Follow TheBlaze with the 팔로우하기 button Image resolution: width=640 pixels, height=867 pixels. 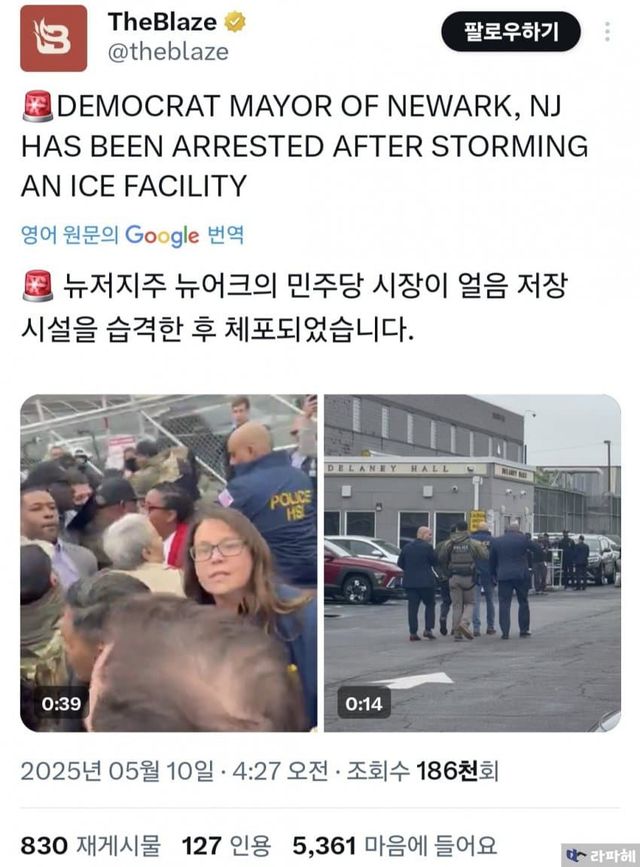pyautogui.click(x=511, y=32)
